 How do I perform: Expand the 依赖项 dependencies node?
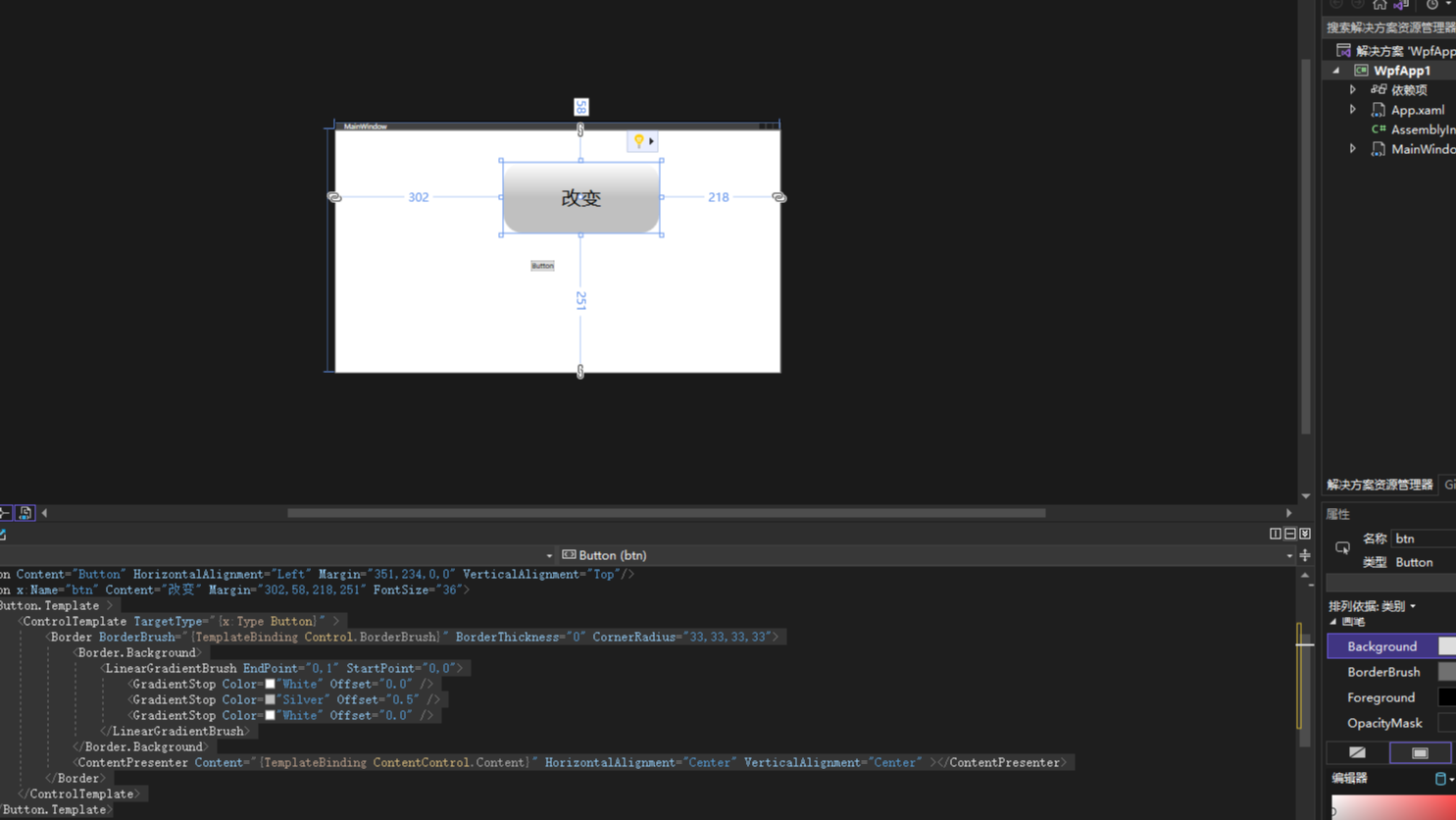click(x=1353, y=90)
